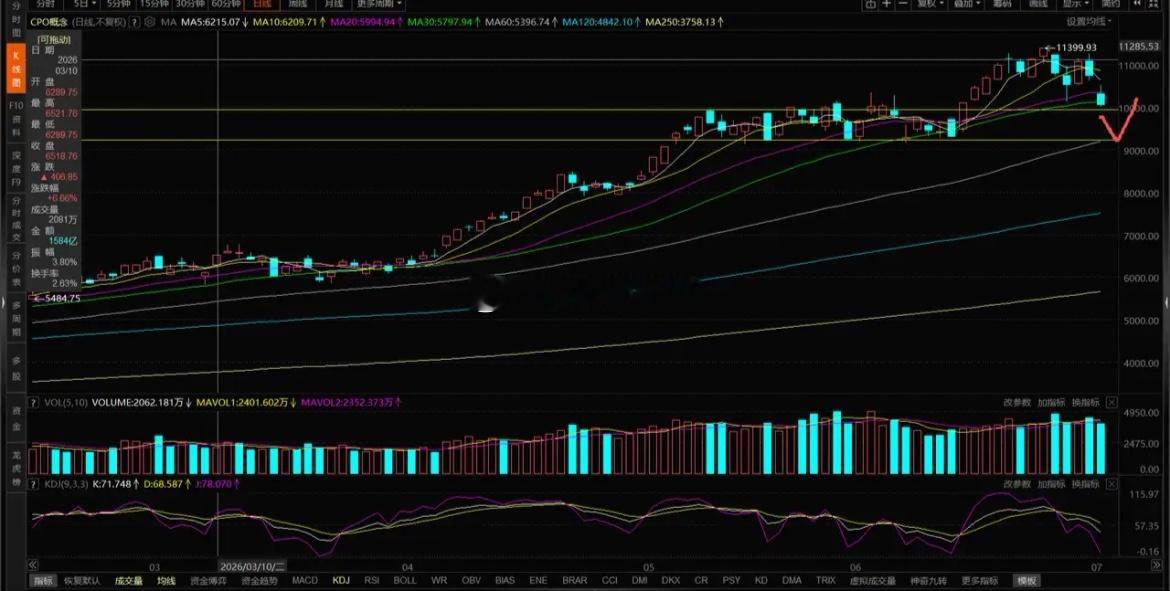The height and width of the screenshot is (591, 1170).
Task: Select the 日线 period tab
Action: [263, 4]
